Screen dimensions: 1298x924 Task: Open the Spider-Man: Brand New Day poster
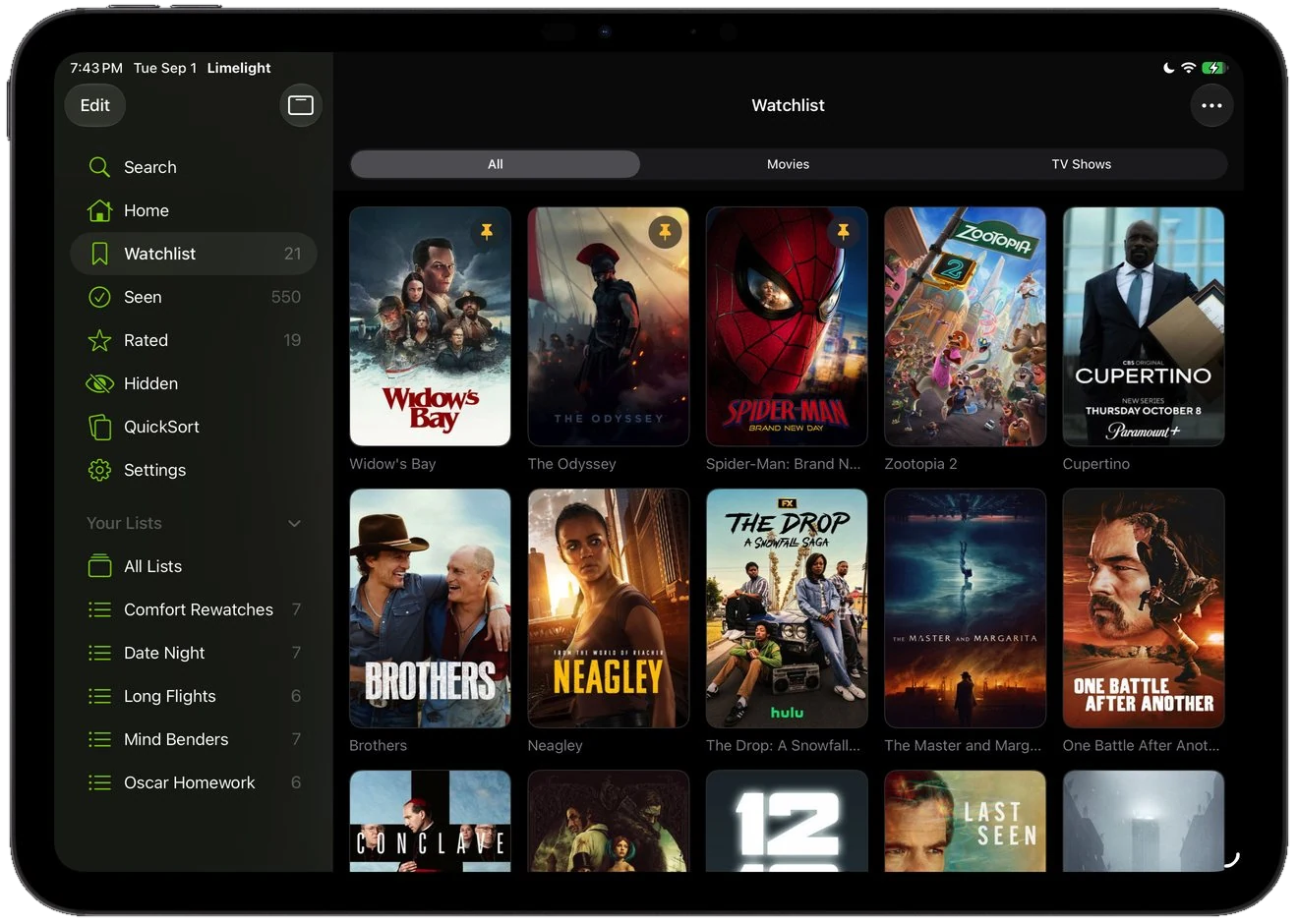787,326
